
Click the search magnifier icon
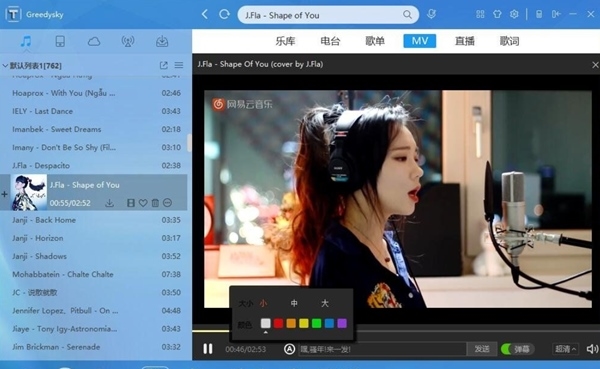[x=407, y=15]
